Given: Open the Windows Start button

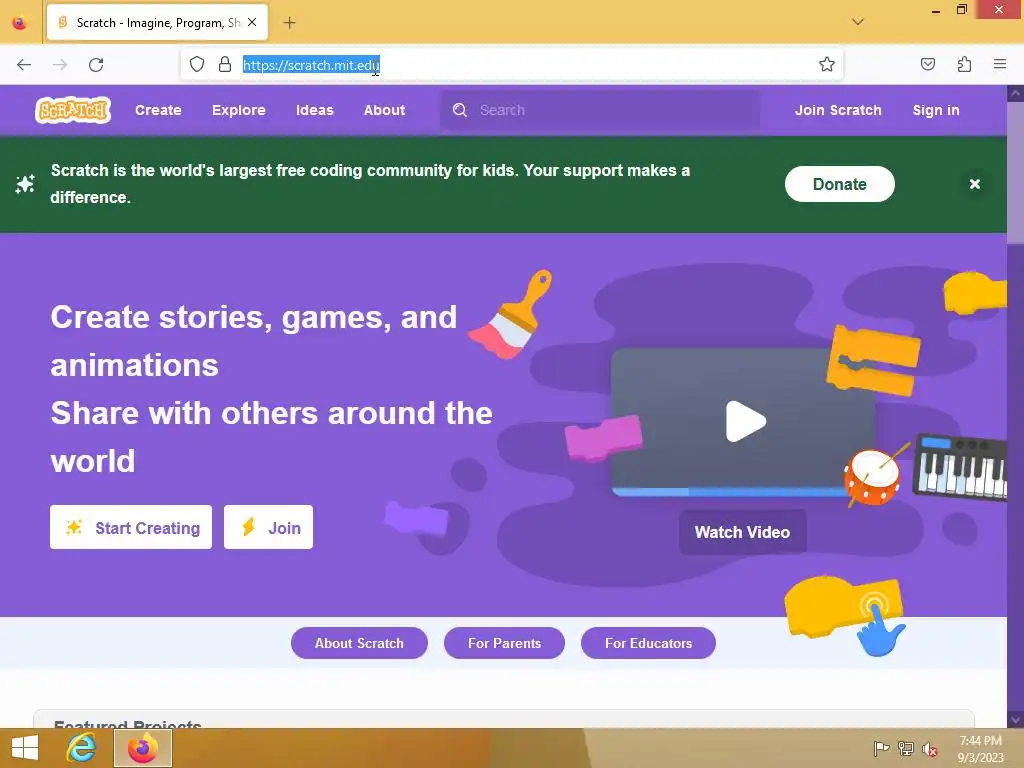Looking at the screenshot, I should pyautogui.click(x=25, y=748).
